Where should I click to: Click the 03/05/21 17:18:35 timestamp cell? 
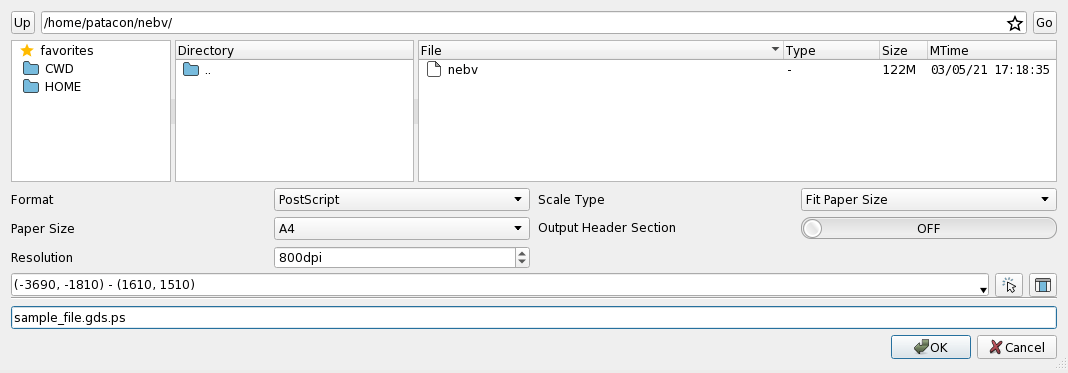pos(990,69)
